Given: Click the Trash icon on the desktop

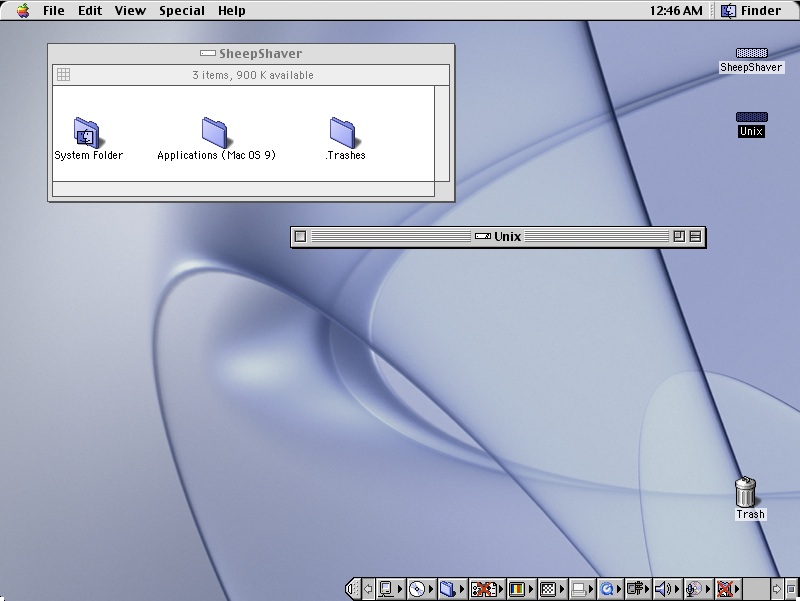Looking at the screenshot, I should pos(746,492).
